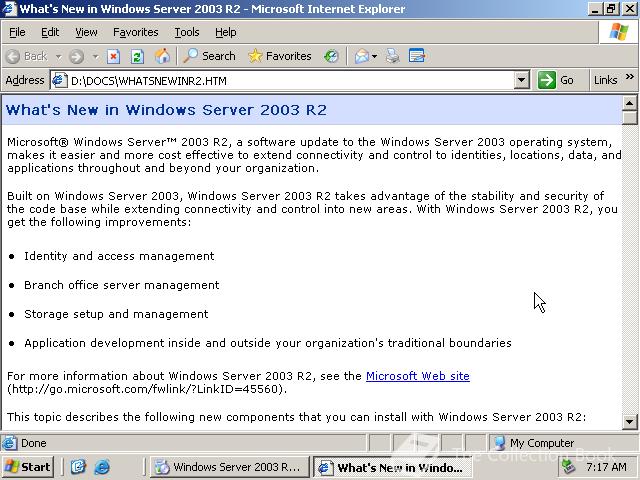Click the go.microsoft.com fwlink URL text
Viewport: 640px width, 480px height.
click(147, 389)
